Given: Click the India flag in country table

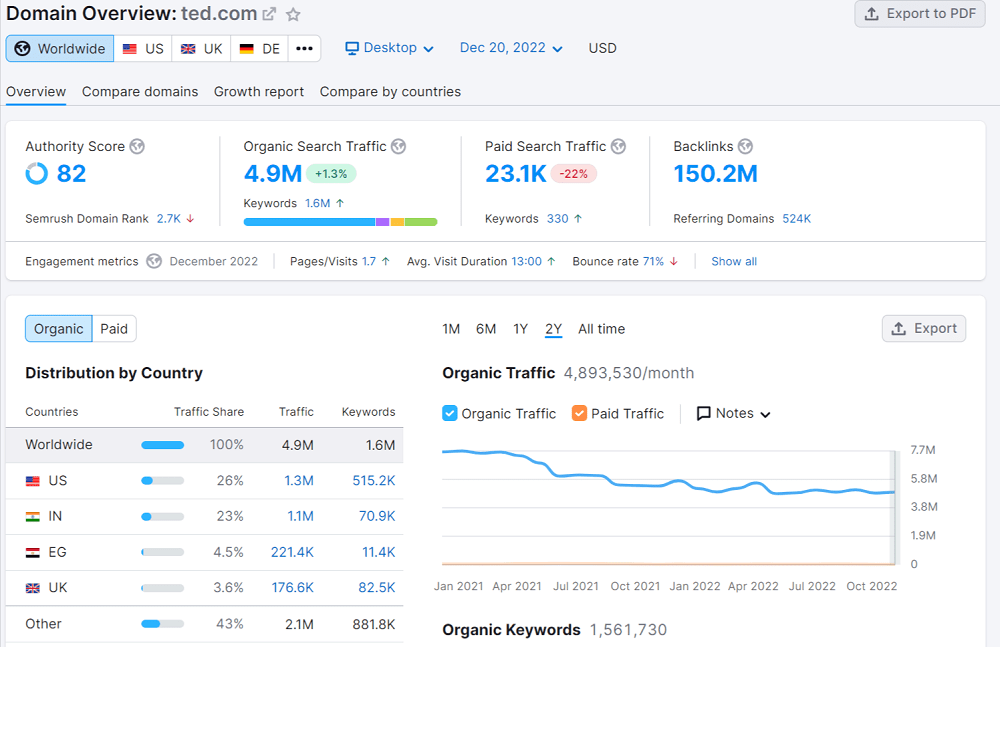Looking at the screenshot, I should click(x=33, y=517).
